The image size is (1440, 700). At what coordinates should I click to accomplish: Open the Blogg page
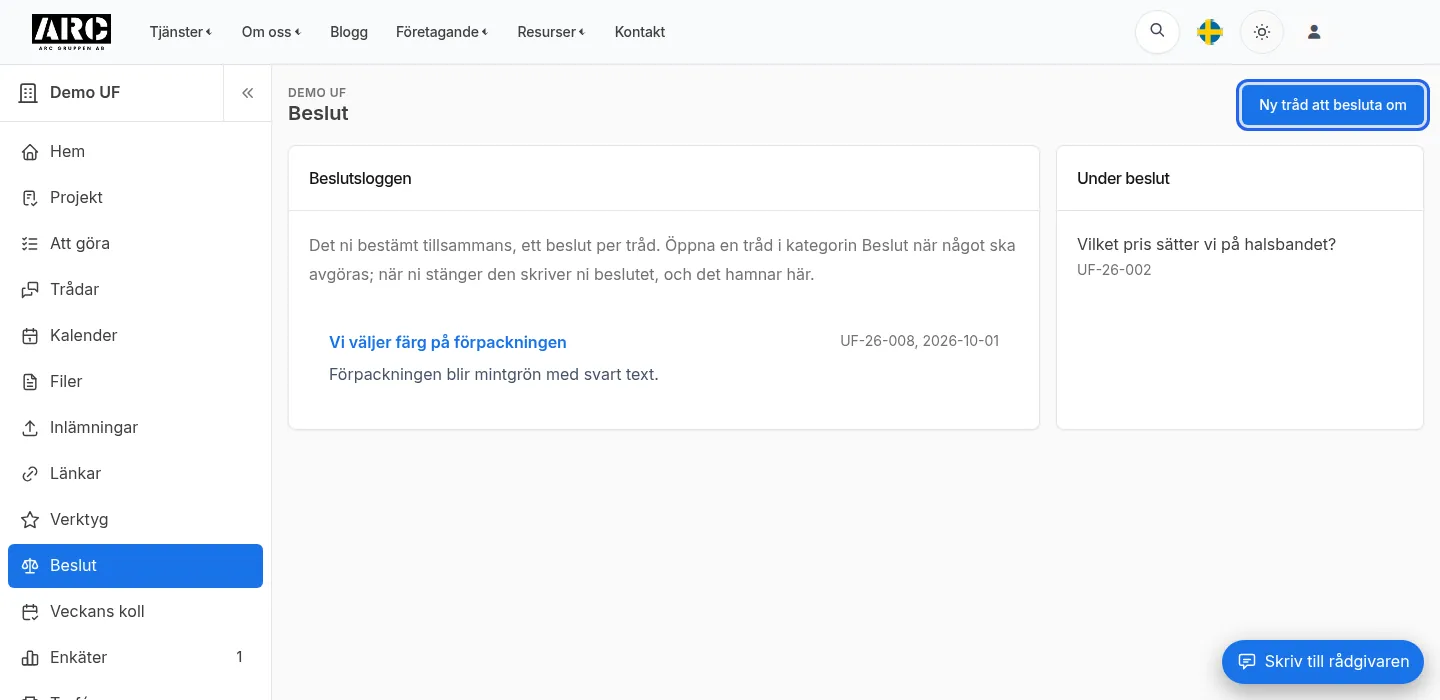349,32
